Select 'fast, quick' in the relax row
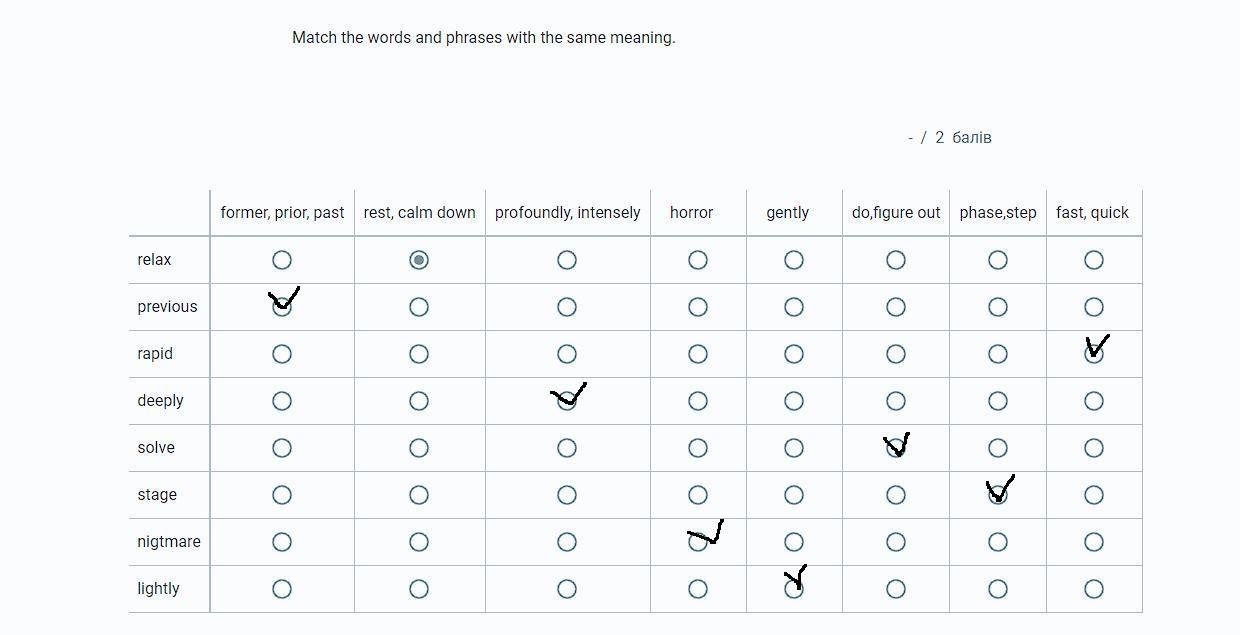The width and height of the screenshot is (1240, 635). coord(1094,260)
